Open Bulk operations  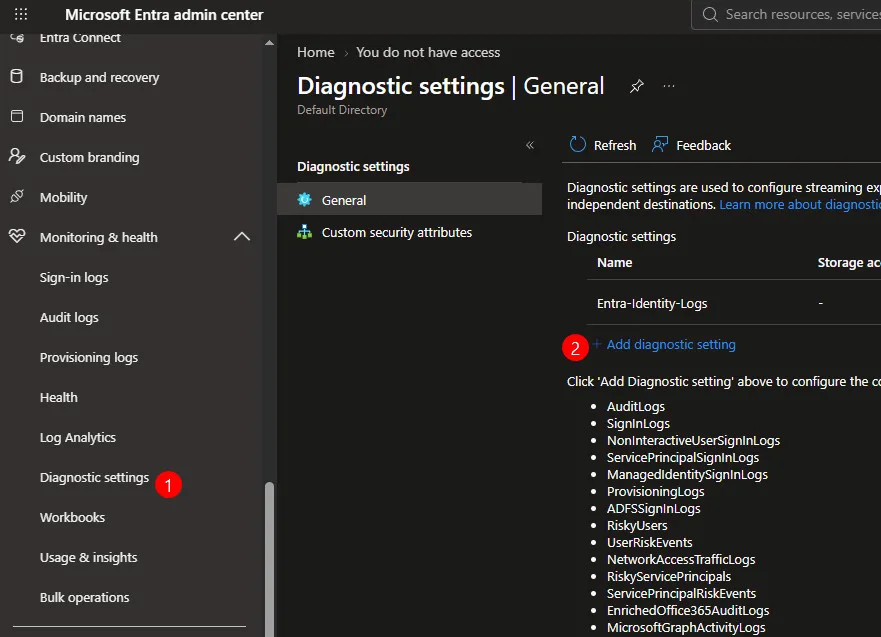pos(84,597)
